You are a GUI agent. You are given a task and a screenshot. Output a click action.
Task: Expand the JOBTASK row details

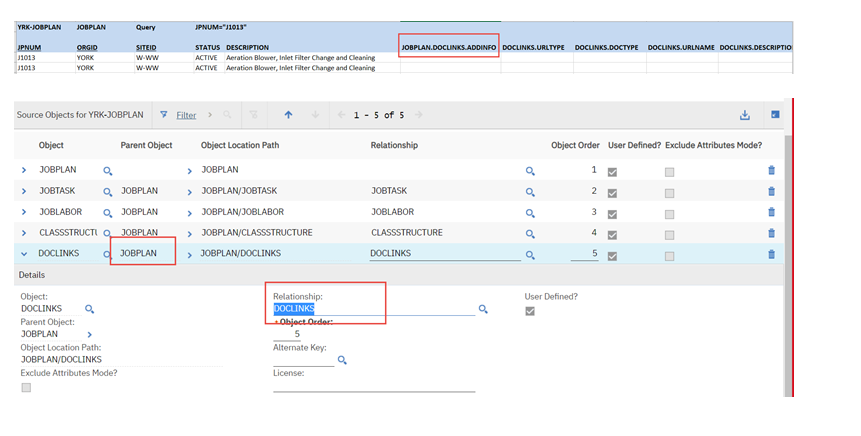pos(24,191)
